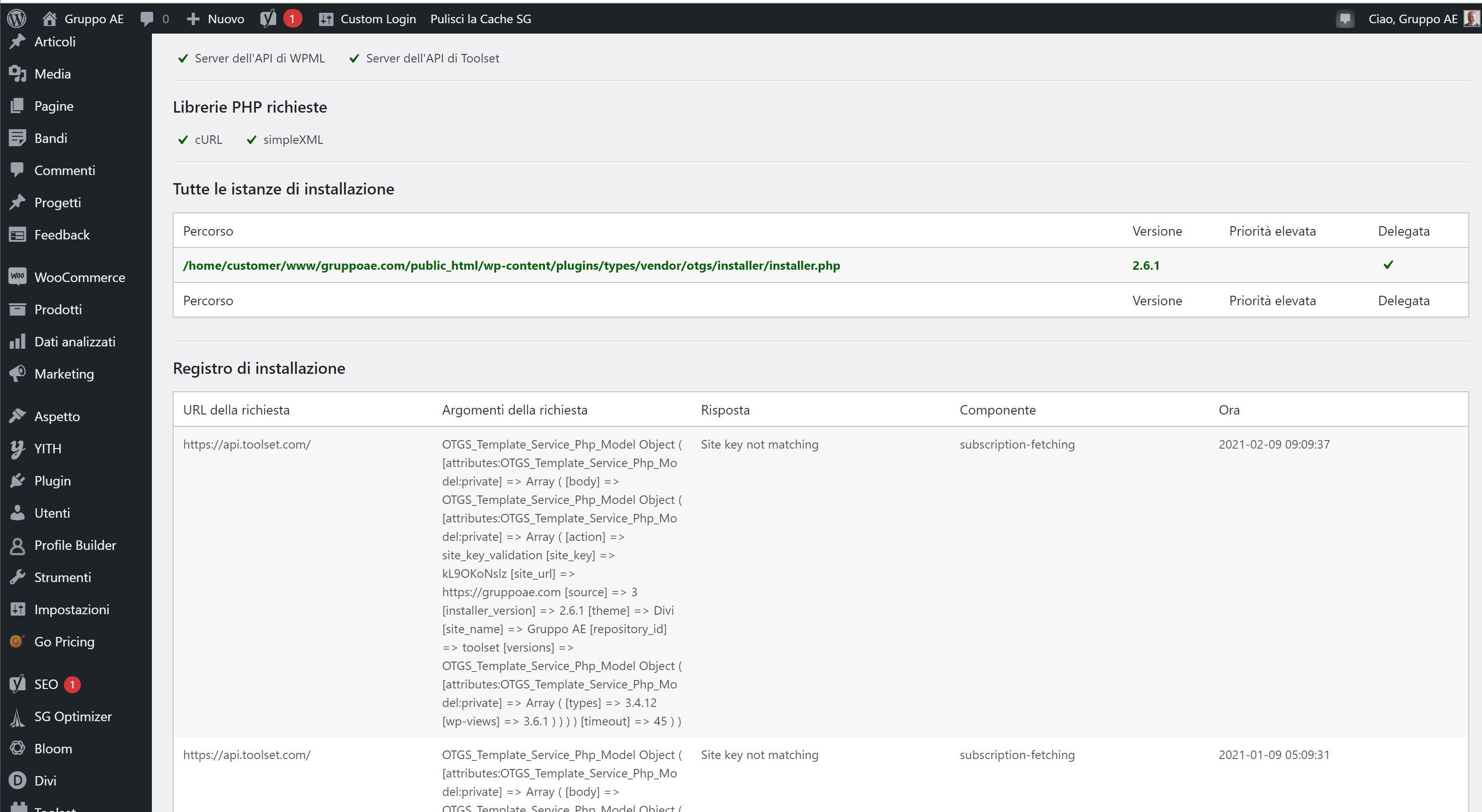Click the Dati analizzati chart icon
This screenshot has height=812, width=1482.
click(x=17, y=342)
